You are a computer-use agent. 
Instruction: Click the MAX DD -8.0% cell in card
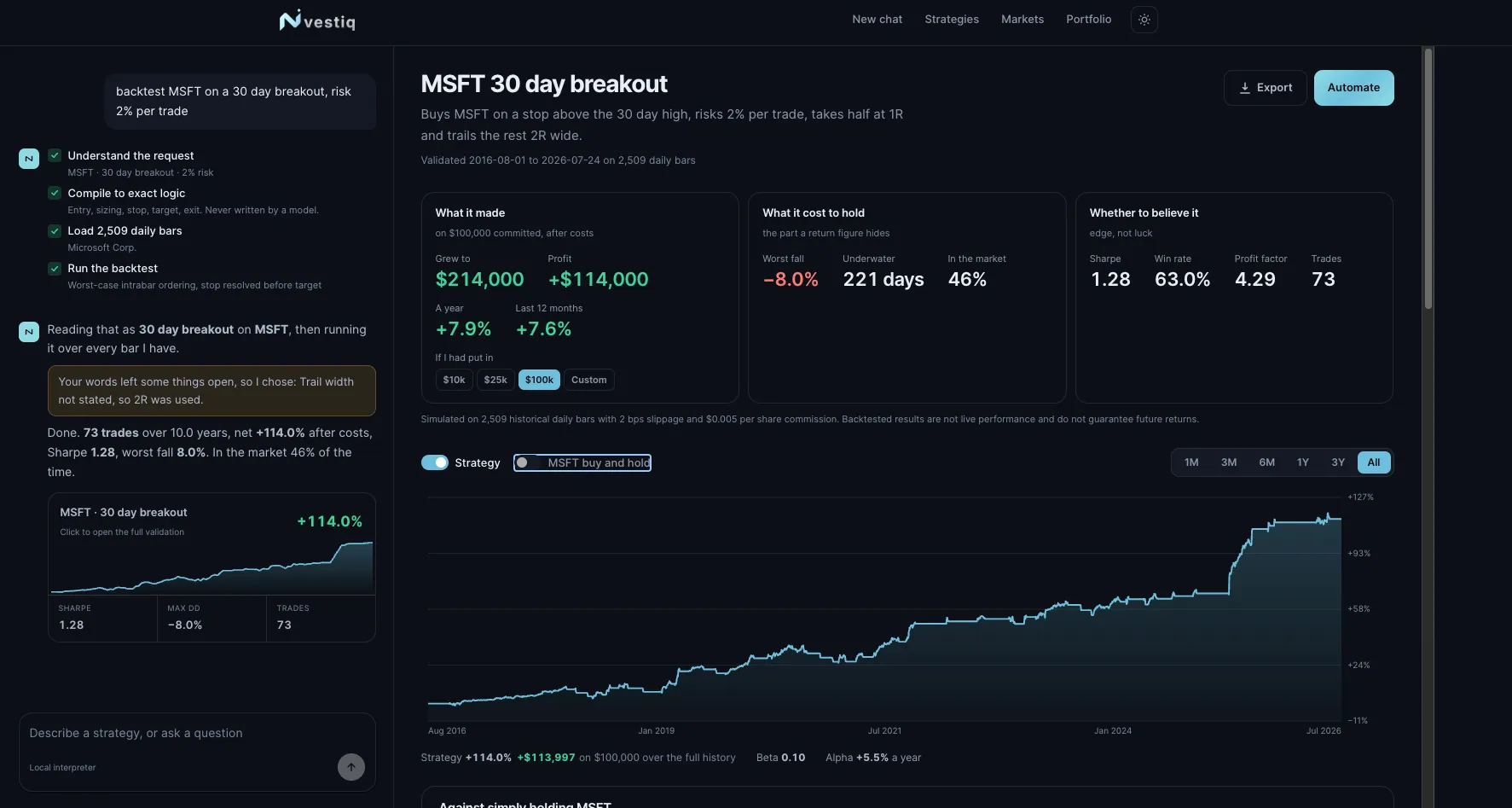point(211,618)
